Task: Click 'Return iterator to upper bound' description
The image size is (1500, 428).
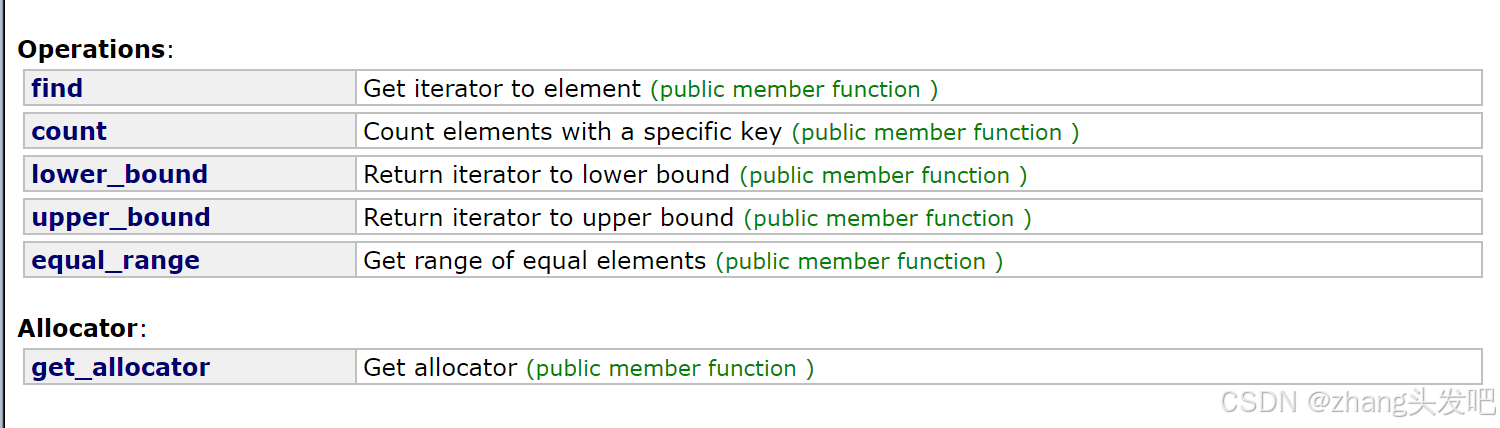Action: coord(548,217)
